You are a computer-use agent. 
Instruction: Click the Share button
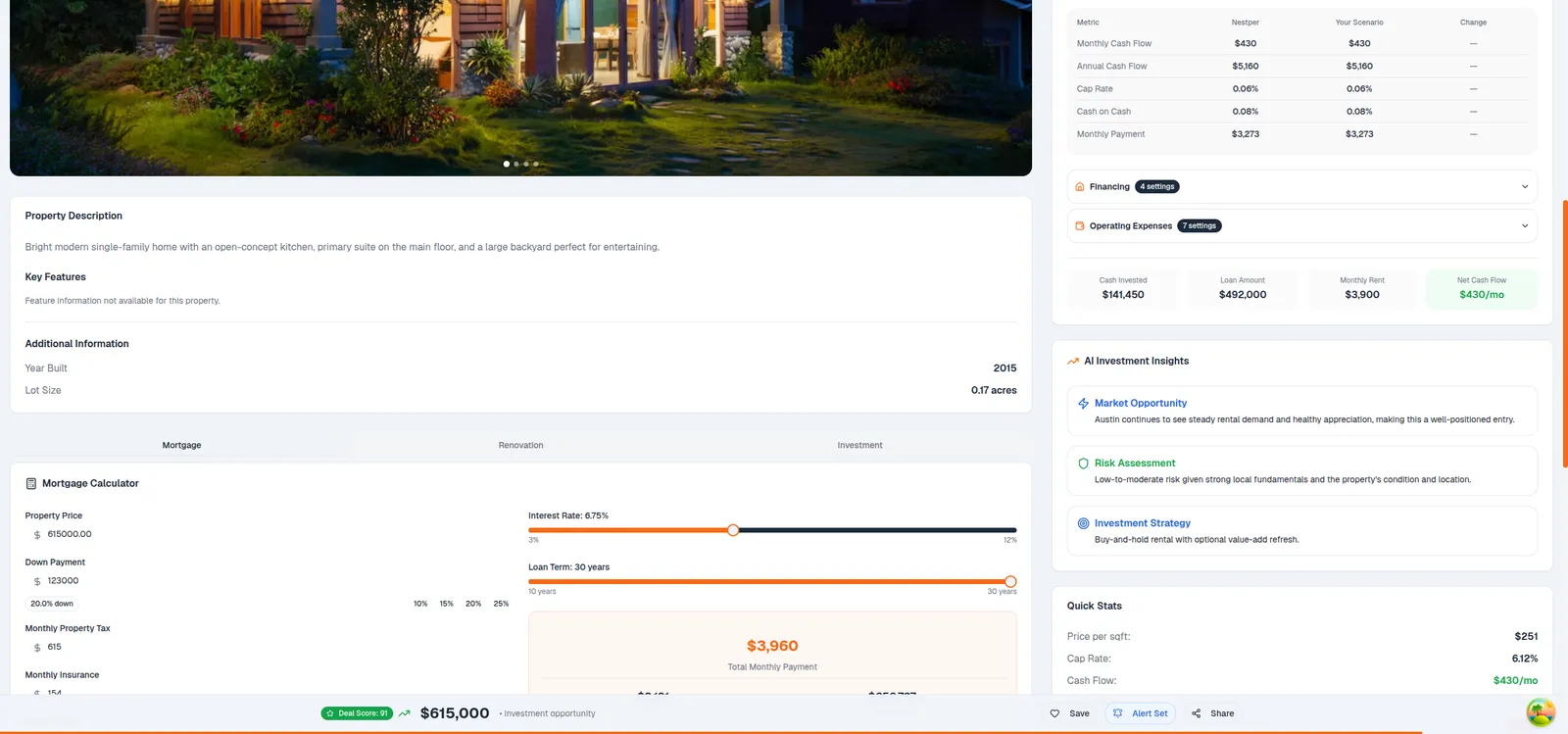pos(1212,713)
